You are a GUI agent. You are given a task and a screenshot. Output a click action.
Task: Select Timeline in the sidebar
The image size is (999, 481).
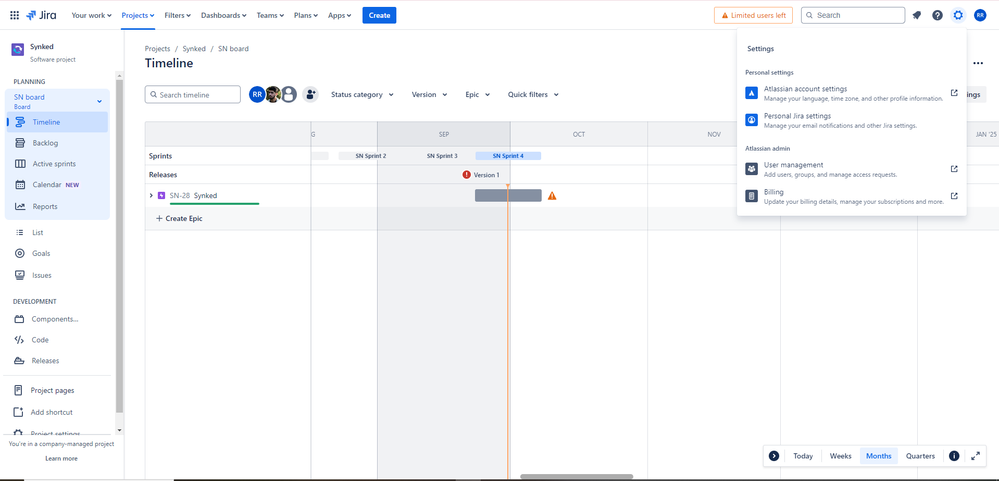point(57,122)
